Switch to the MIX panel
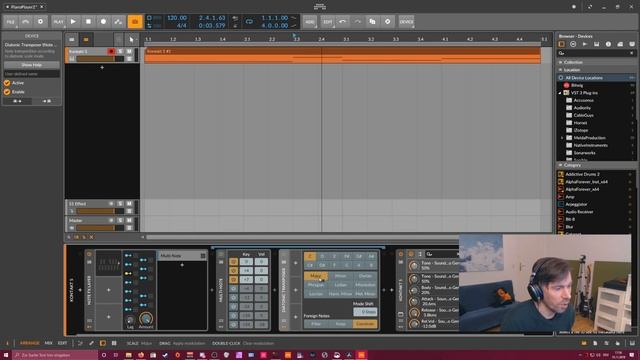This screenshot has height=360, width=640. [x=49, y=343]
